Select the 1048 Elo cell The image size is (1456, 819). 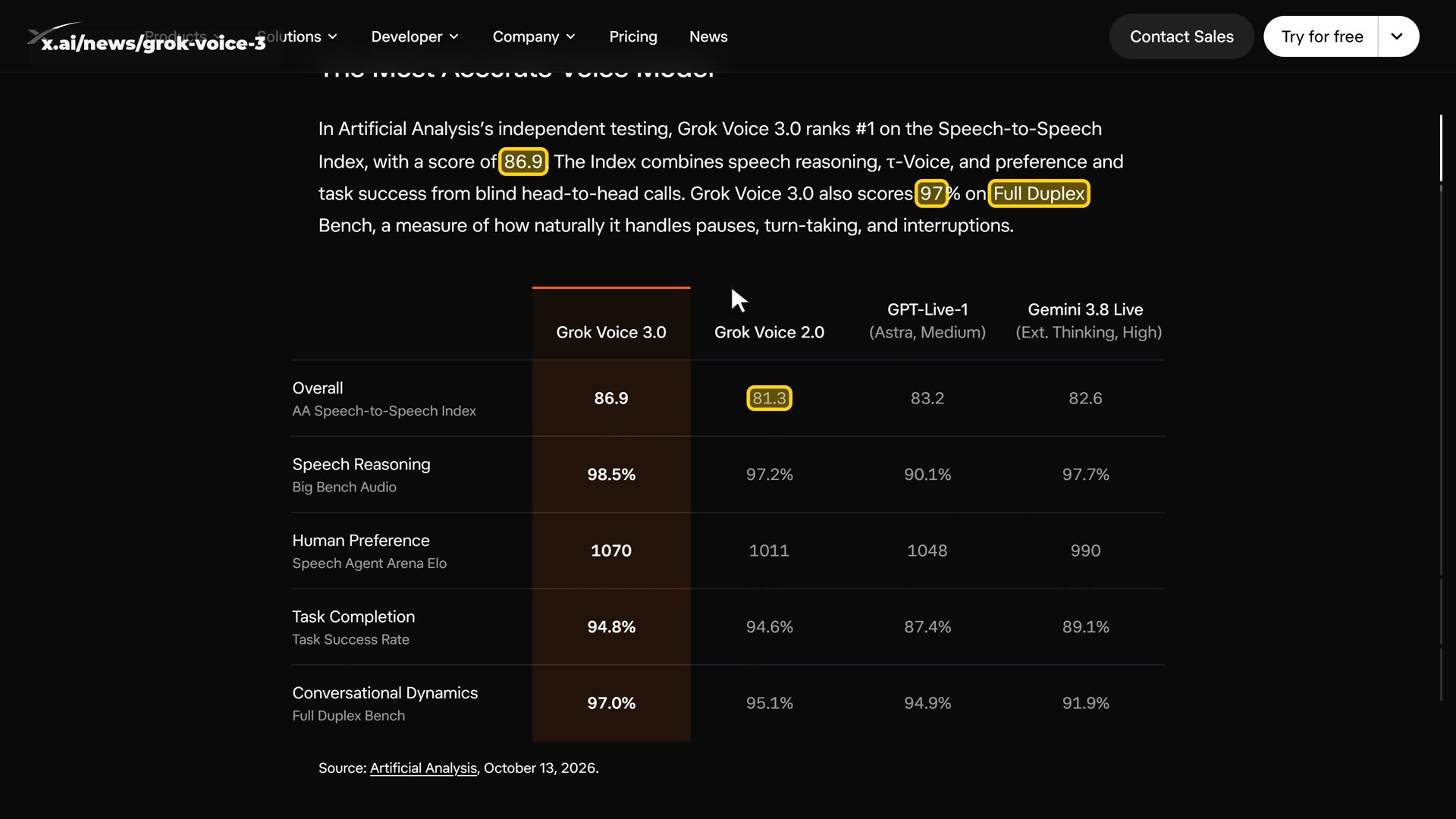(927, 551)
